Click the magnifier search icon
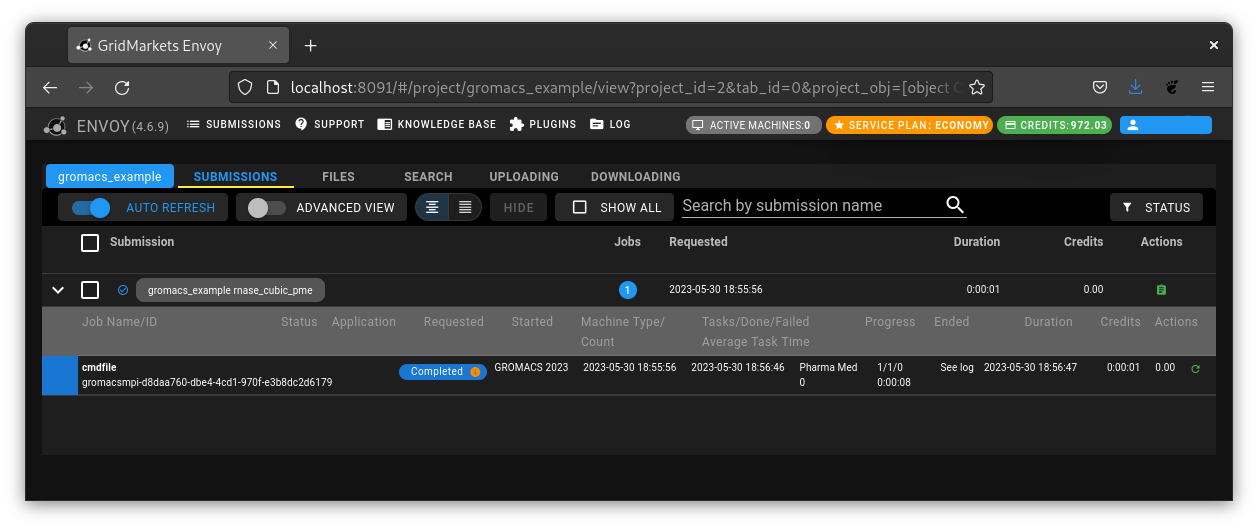The width and height of the screenshot is (1258, 529). click(955, 205)
